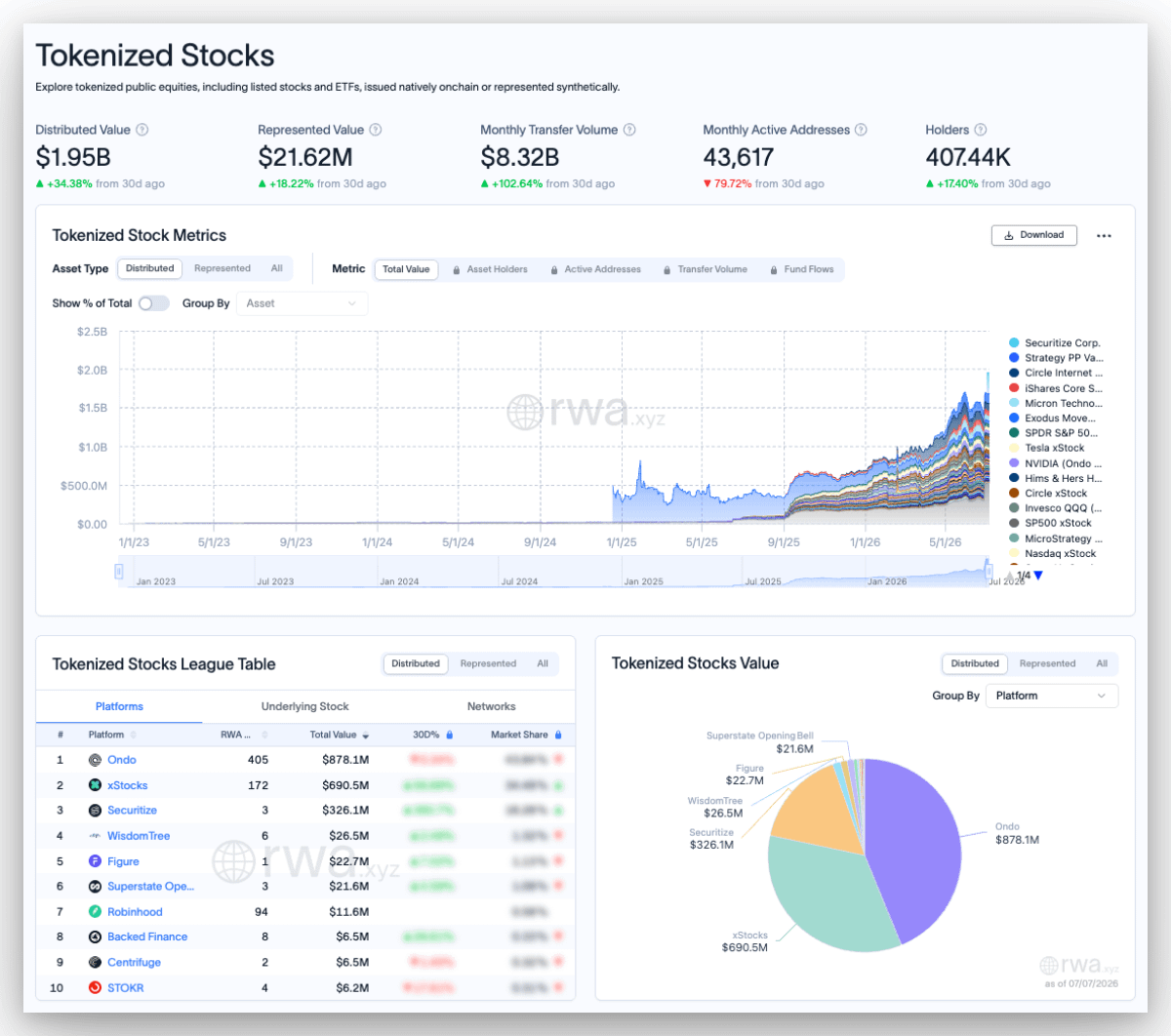Open the WisdomTree platform link

pyautogui.click(x=139, y=836)
